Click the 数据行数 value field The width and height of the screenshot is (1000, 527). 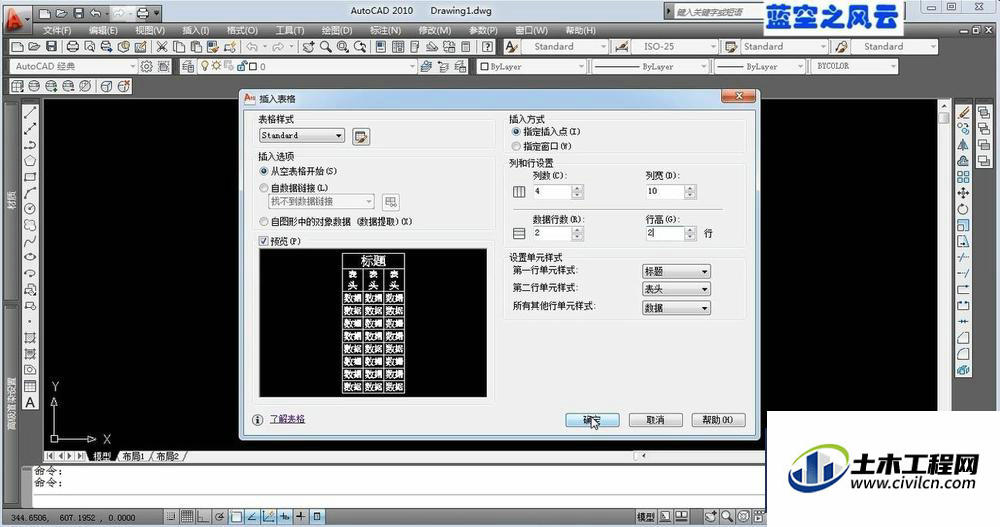click(x=552, y=234)
